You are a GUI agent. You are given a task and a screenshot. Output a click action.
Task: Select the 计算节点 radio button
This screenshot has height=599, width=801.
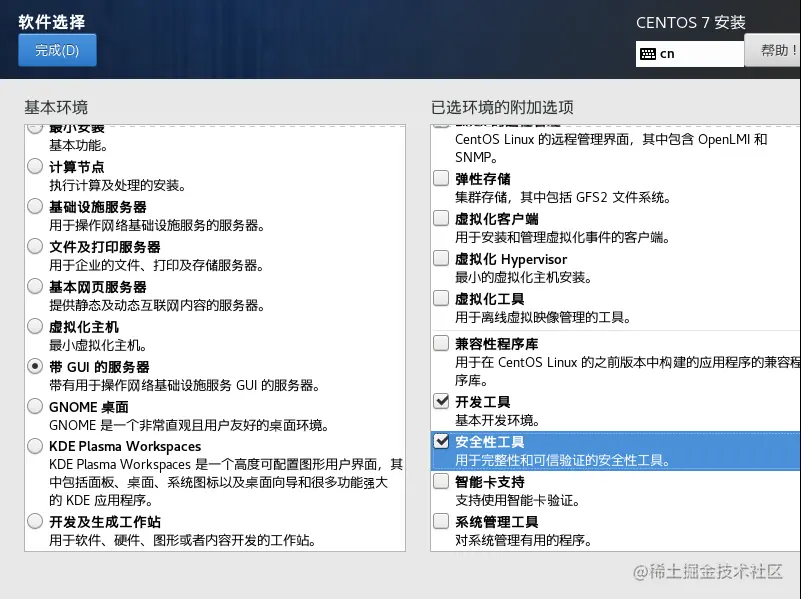(35, 166)
